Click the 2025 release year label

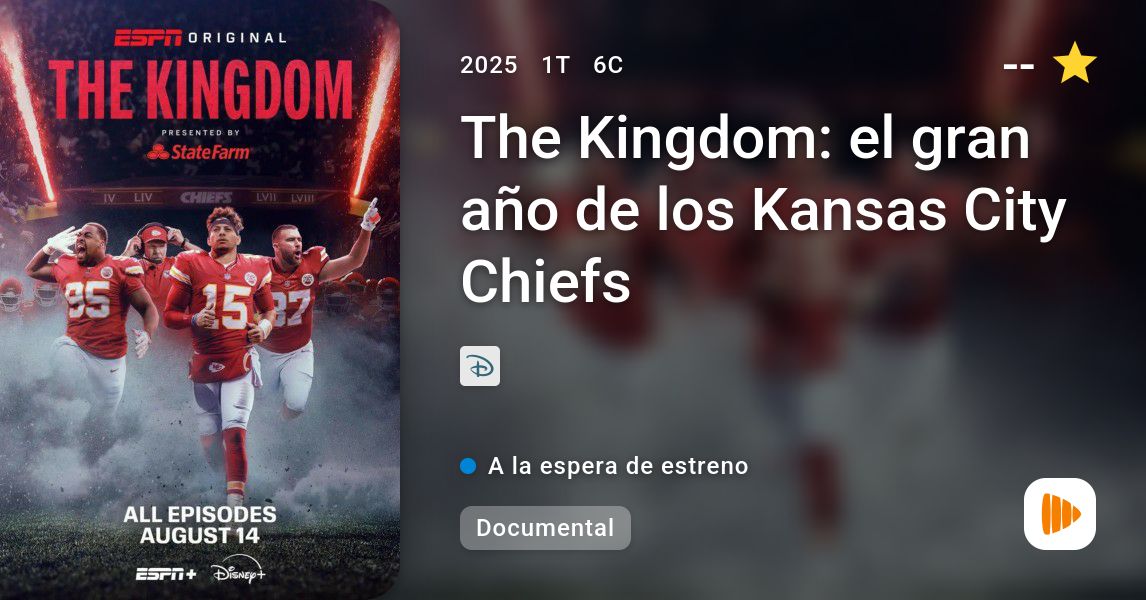click(x=489, y=65)
